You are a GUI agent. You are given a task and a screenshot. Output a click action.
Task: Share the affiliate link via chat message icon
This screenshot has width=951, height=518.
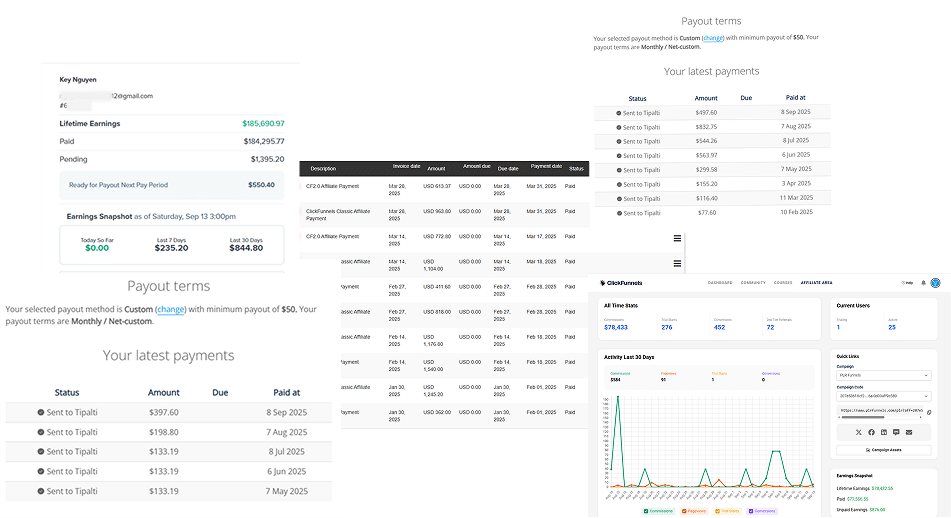(896, 432)
